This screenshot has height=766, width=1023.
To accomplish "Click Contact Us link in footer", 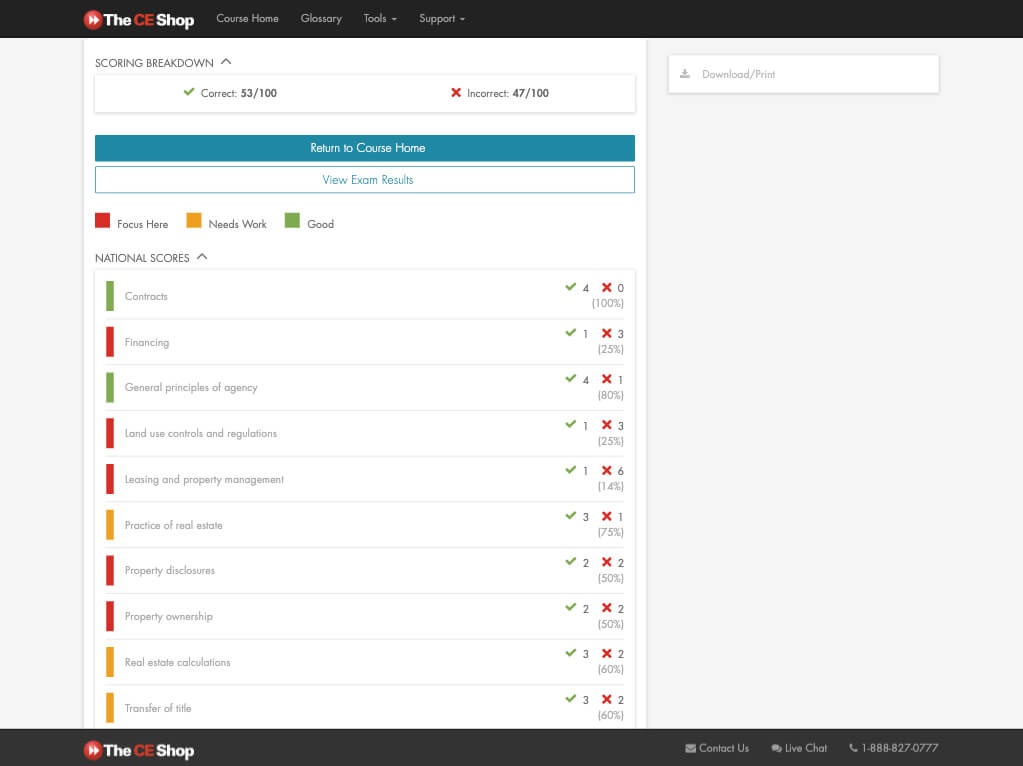I will (717, 748).
